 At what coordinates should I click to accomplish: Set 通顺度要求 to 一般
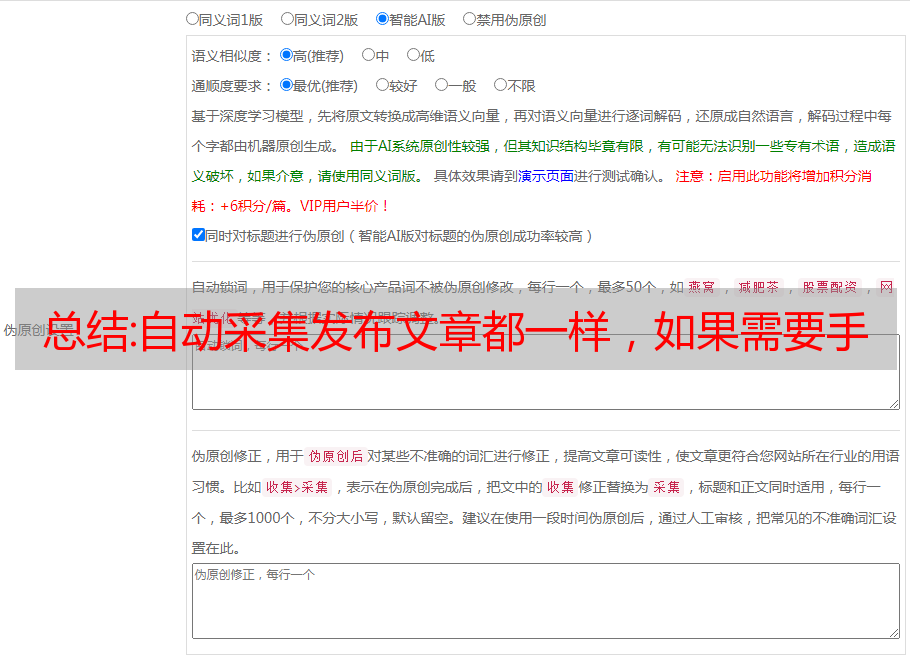point(442,85)
